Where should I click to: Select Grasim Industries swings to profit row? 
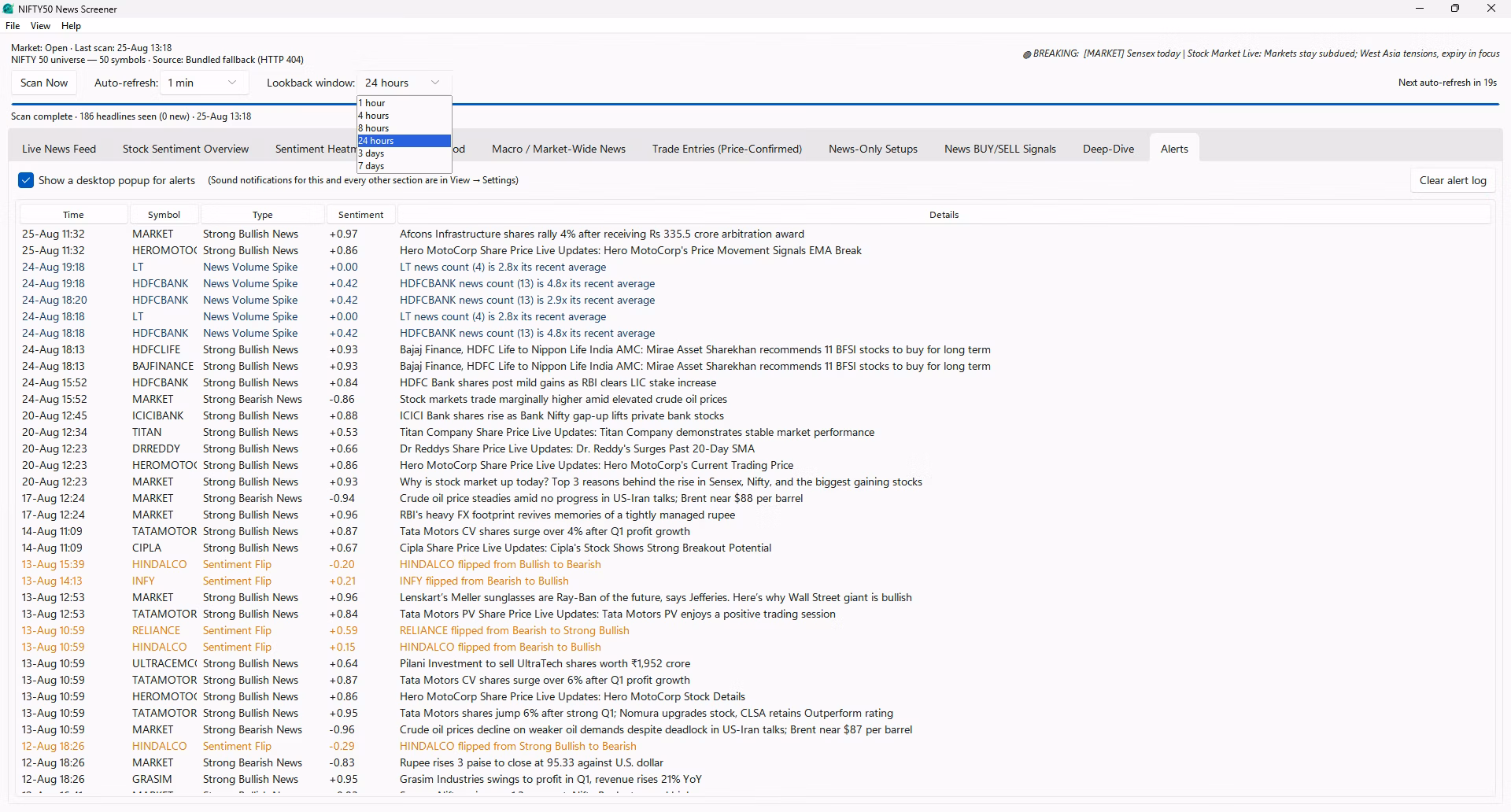pyautogui.click(x=755, y=779)
